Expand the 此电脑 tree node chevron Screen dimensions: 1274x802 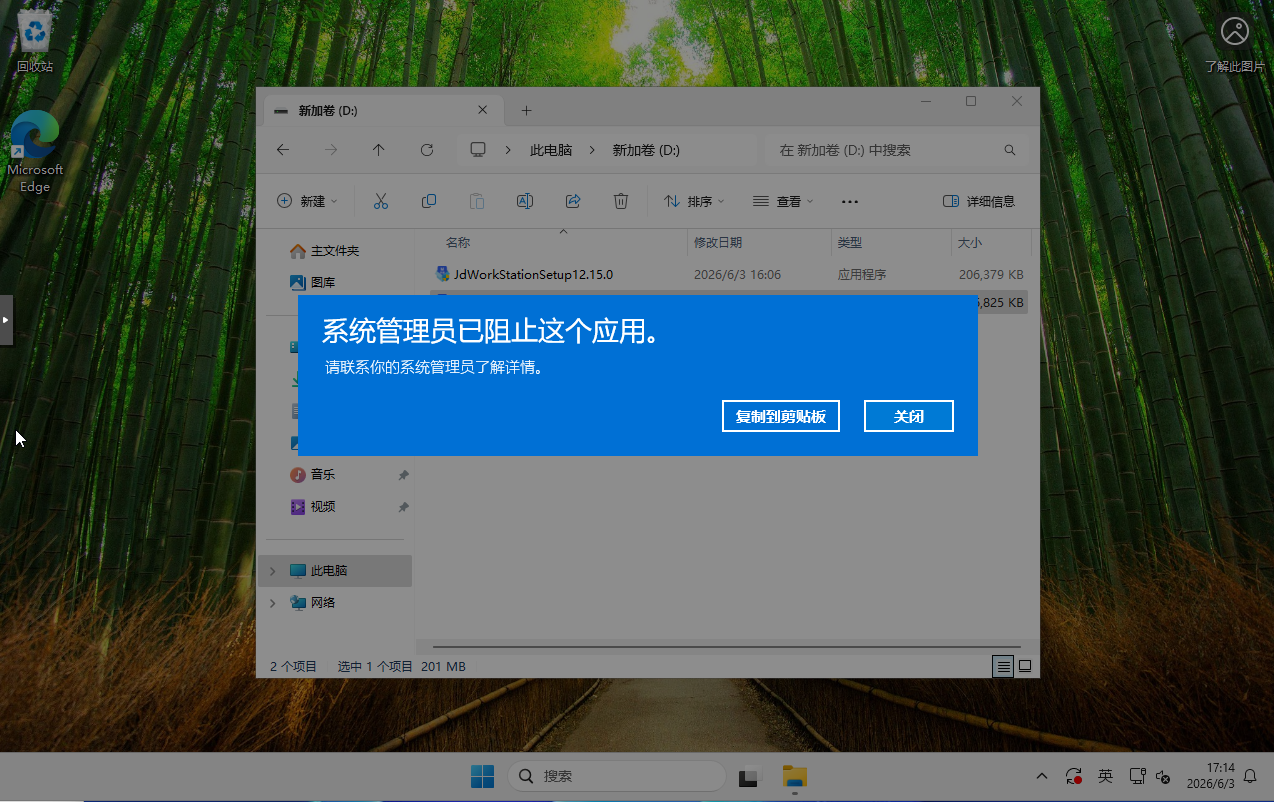(272, 571)
